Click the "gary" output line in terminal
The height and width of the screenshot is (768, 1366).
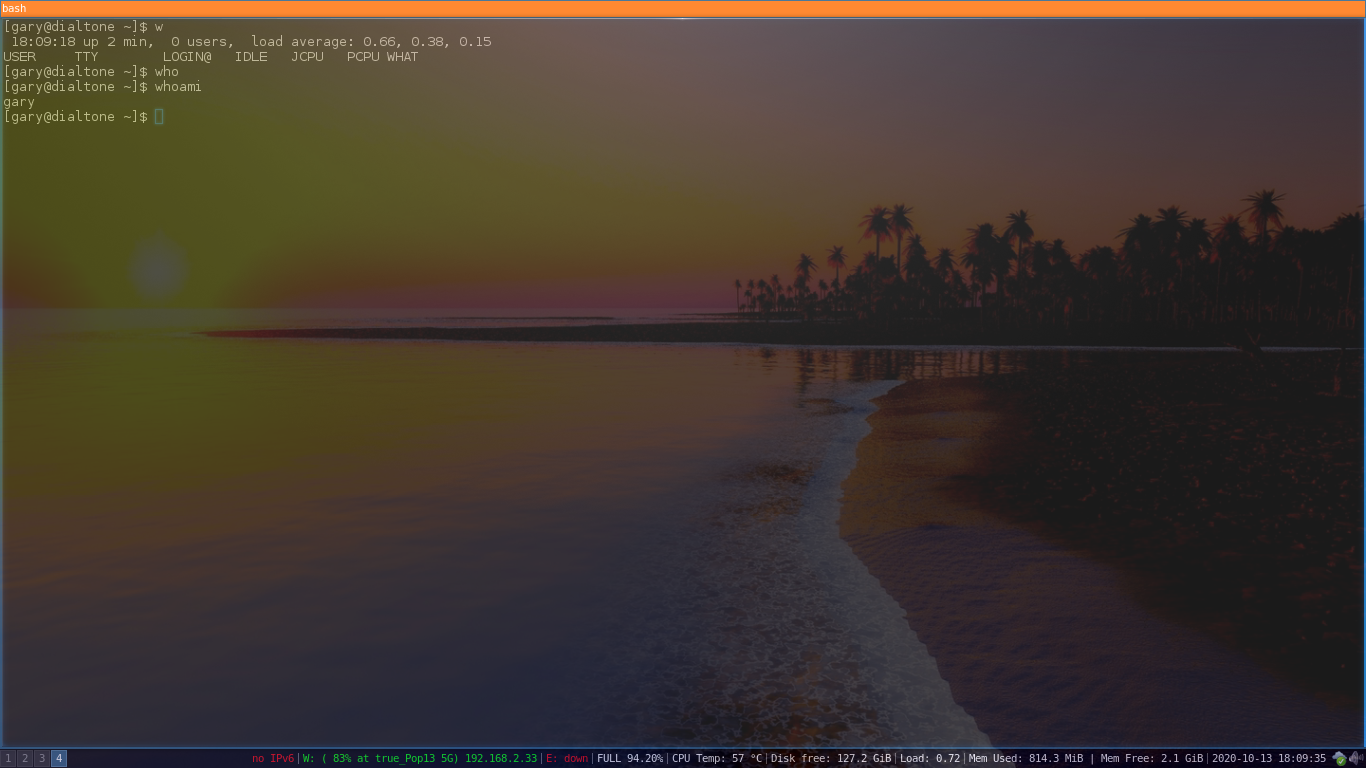tap(19, 102)
